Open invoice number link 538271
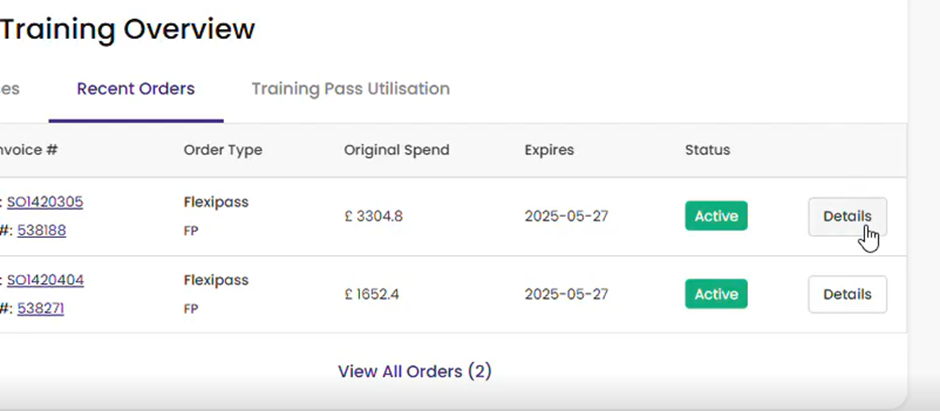The image size is (940, 411). point(41,308)
